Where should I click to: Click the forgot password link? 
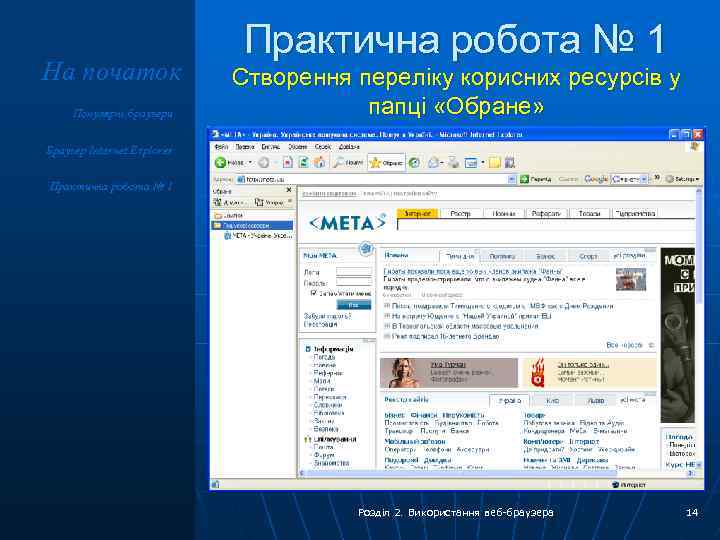click(x=327, y=316)
